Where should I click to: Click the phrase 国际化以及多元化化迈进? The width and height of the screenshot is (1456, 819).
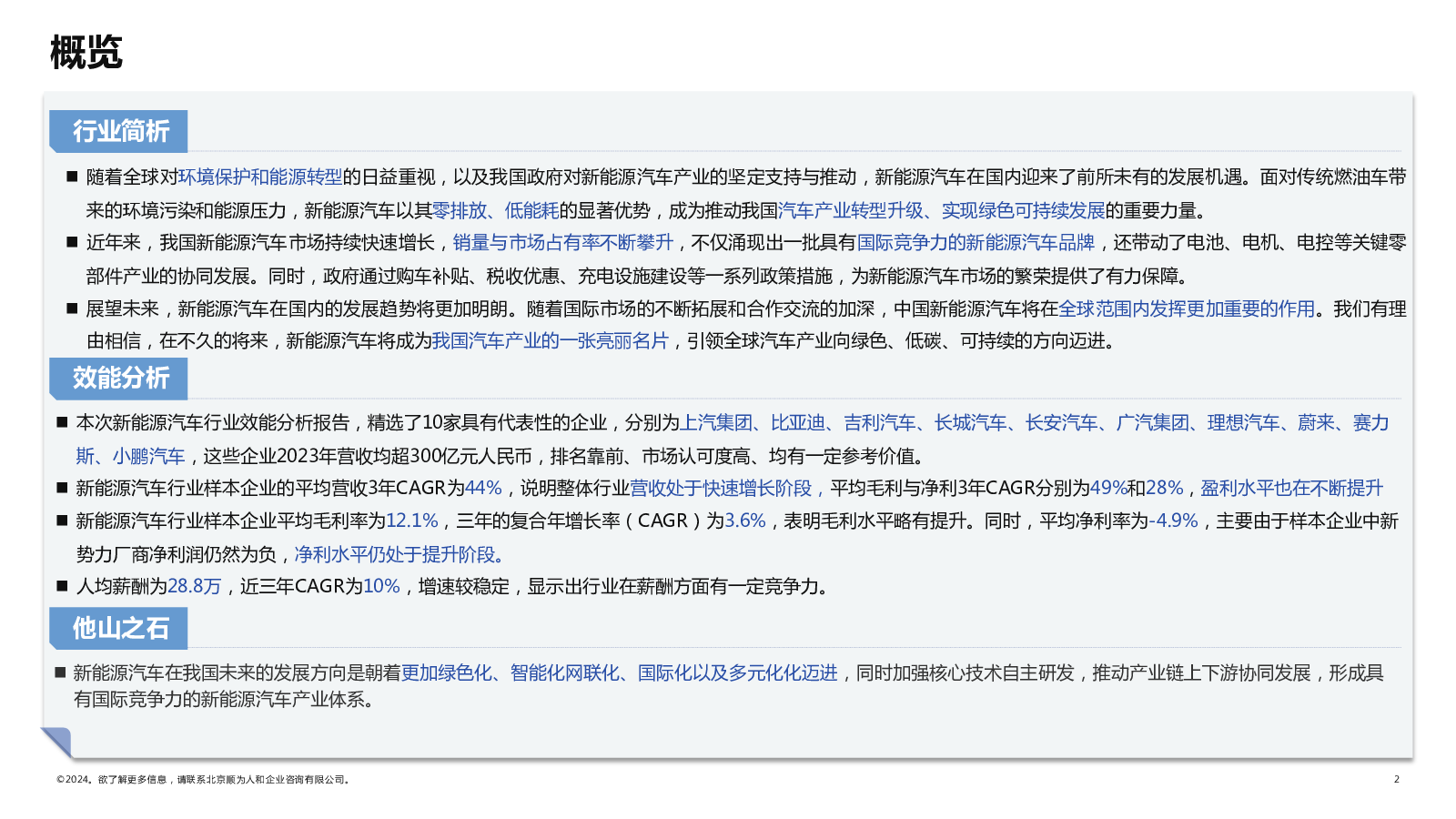click(x=737, y=672)
